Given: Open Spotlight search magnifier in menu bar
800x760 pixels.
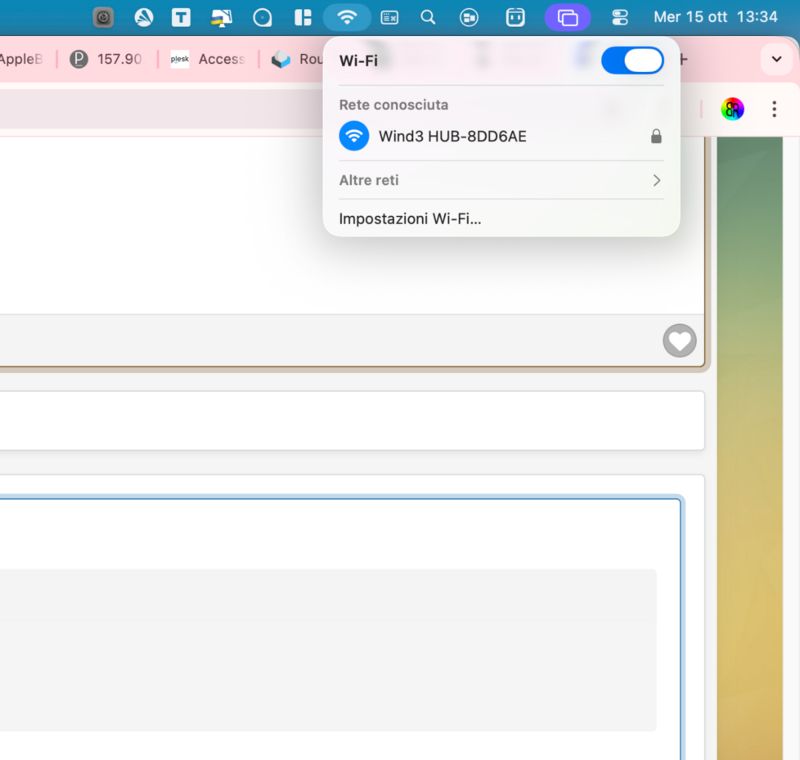Looking at the screenshot, I should click(428, 17).
